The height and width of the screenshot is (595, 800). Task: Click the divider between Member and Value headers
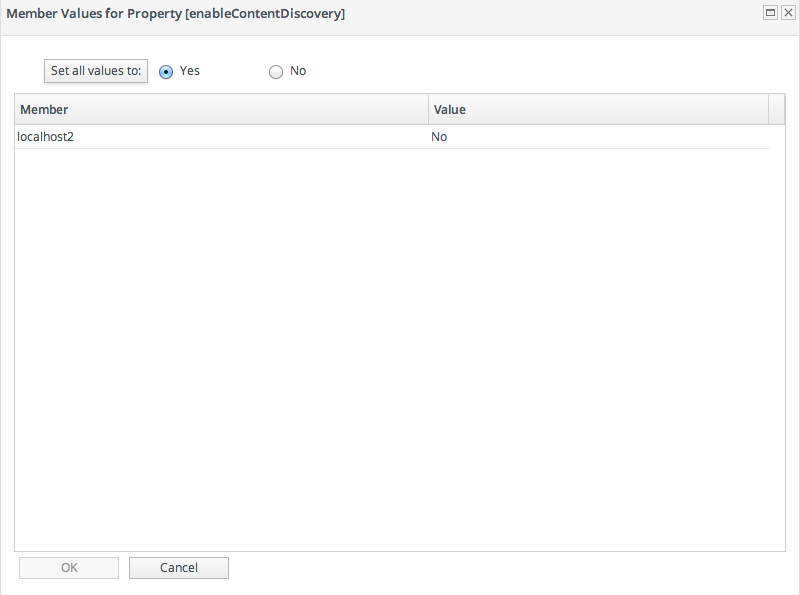(x=428, y=110)
